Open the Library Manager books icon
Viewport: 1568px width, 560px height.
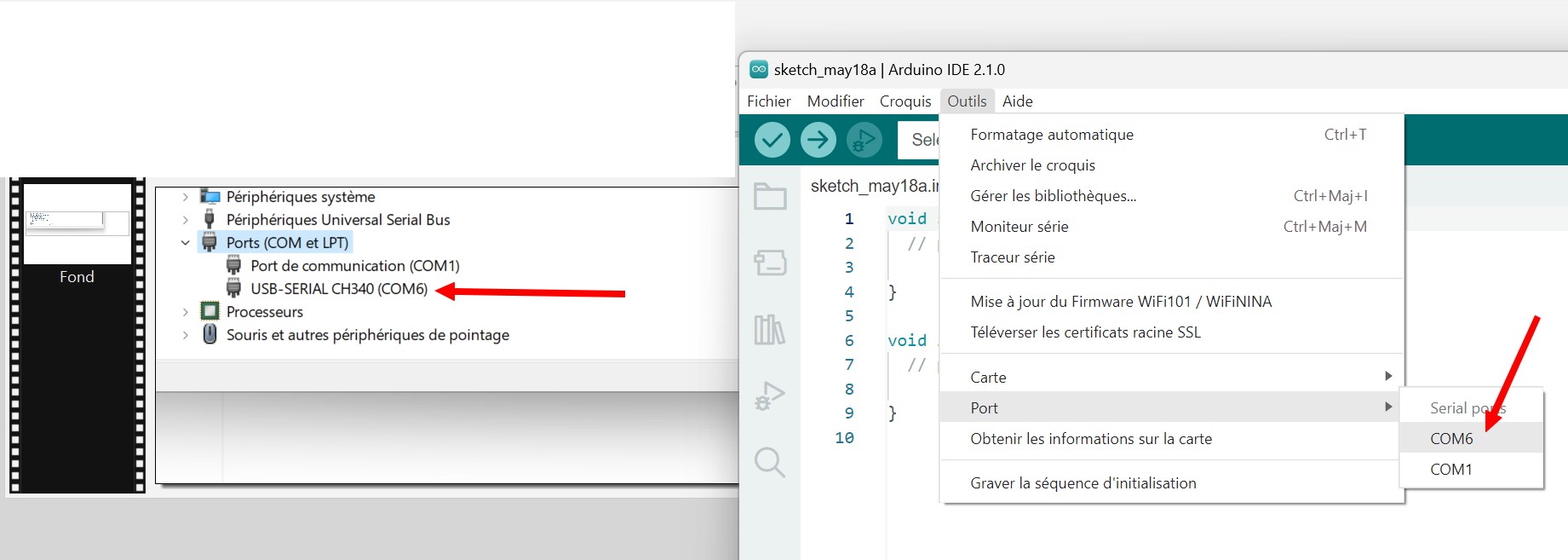(770, 329)
